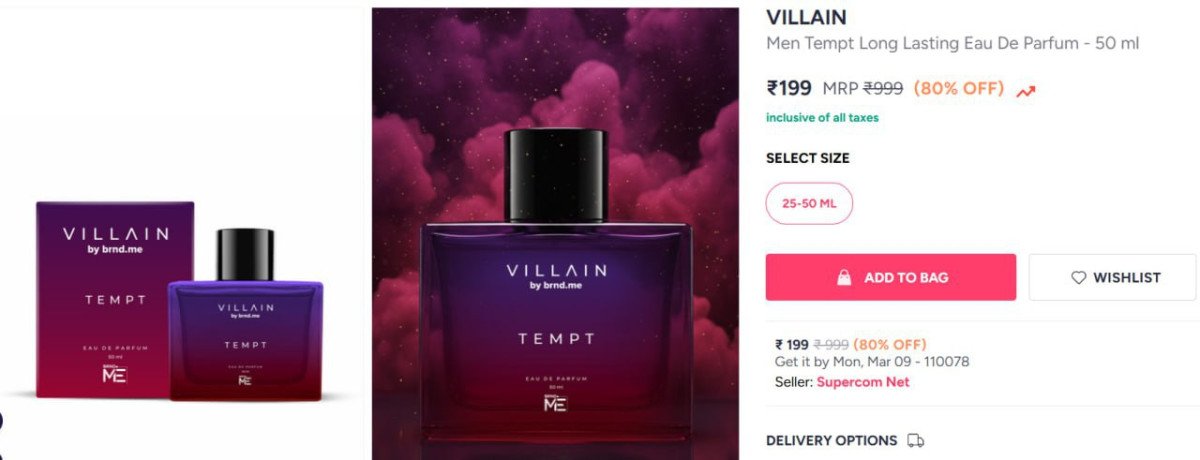Open the large Villain Tempt bottle image
This screenshot has height=460, width=1200.
[x=555, y=234]
